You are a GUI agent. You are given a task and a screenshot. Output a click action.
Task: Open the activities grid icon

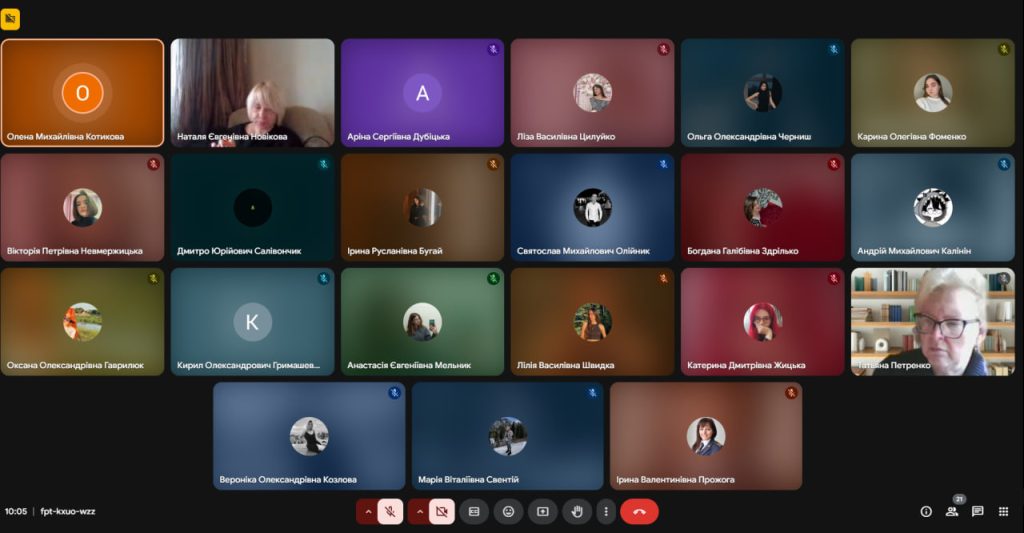(1003, 511)
